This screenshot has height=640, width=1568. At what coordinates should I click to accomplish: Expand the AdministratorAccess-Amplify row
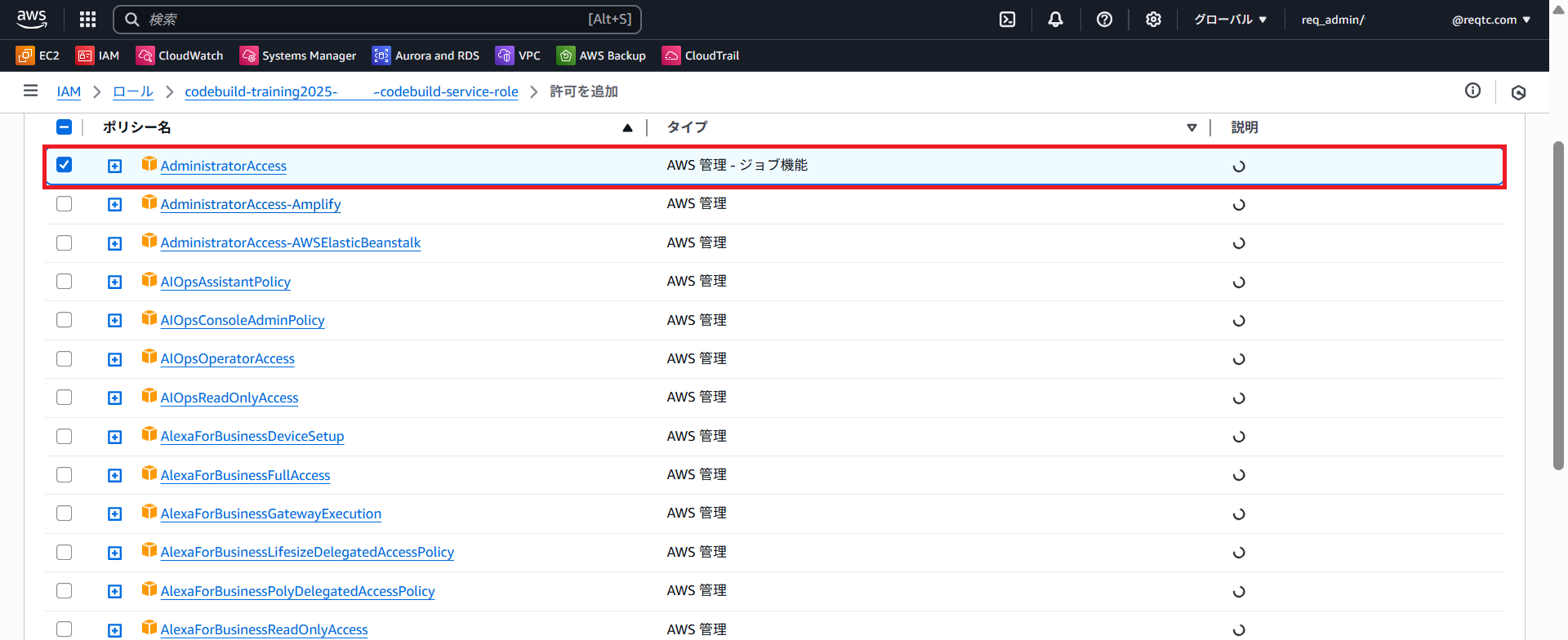pos(115,204)
